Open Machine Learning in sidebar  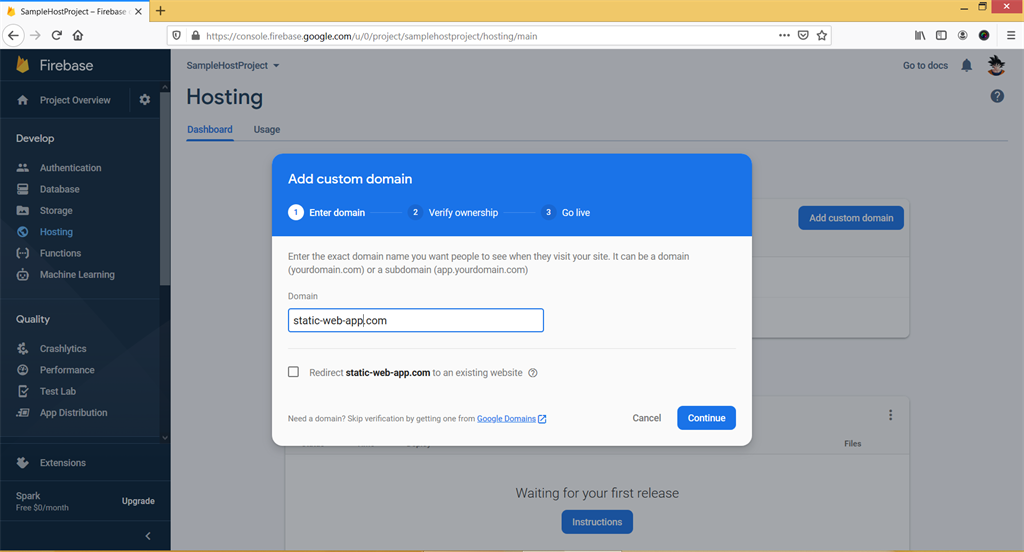pyautogui.click(x=77, y=274)
